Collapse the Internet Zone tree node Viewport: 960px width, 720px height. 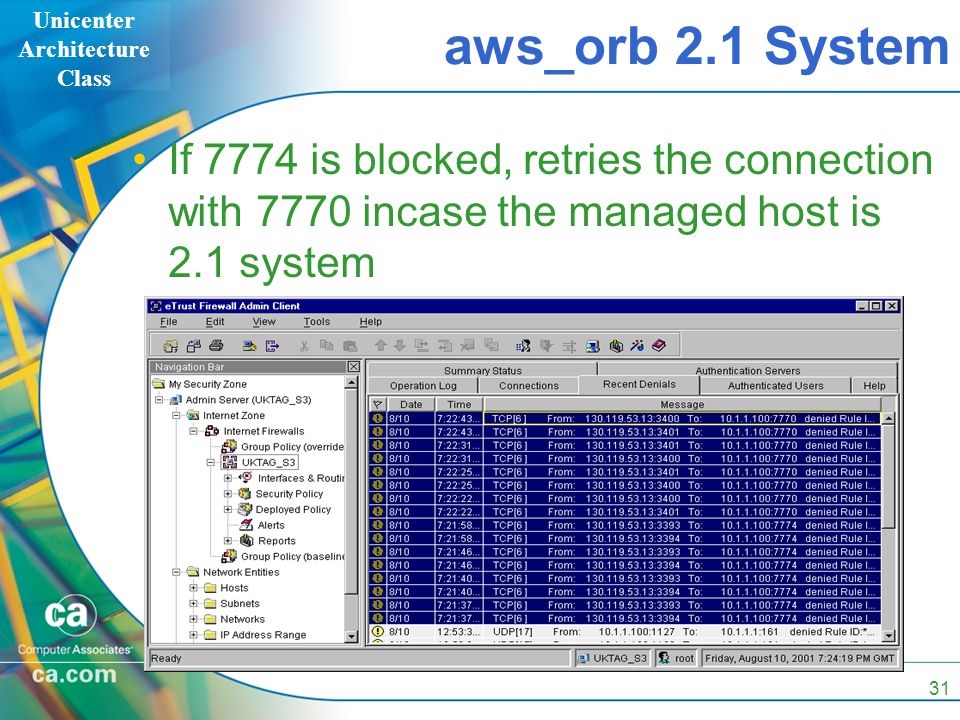click(x=176, y=416)
